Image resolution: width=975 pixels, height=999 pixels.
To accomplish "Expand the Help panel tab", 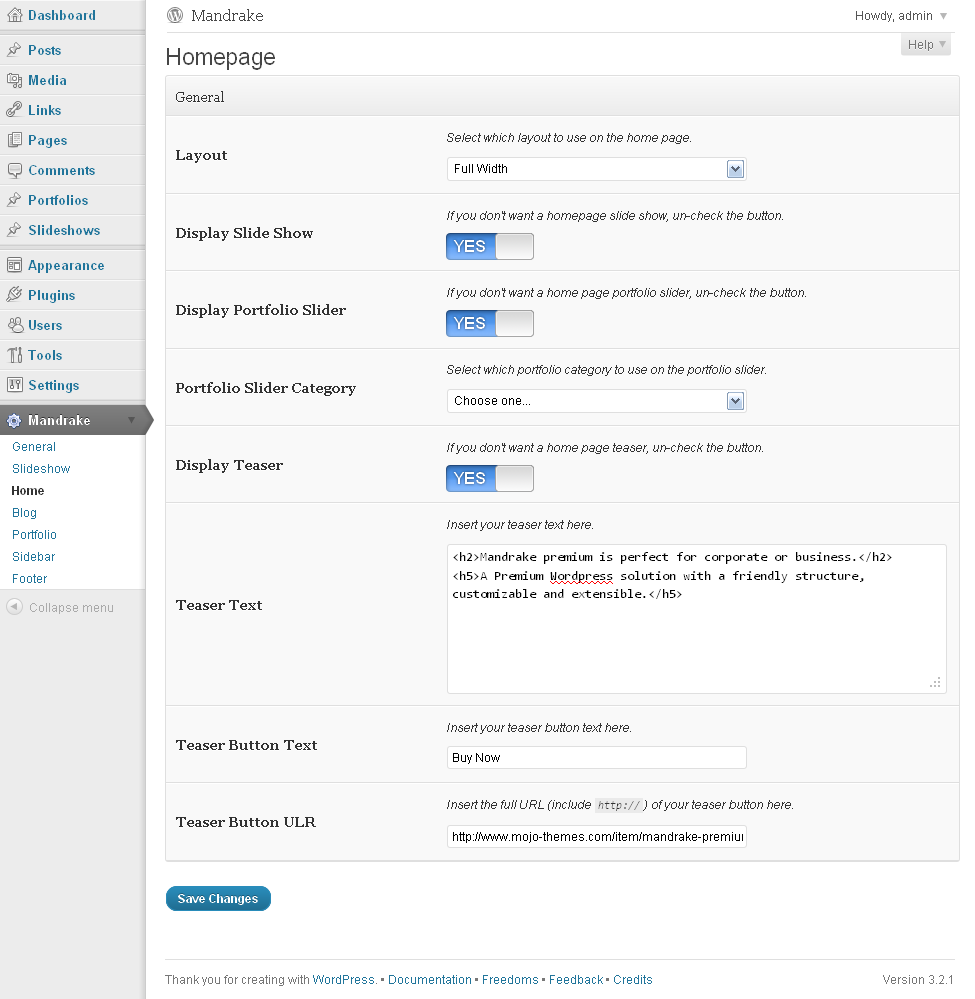I will (925, 45).
